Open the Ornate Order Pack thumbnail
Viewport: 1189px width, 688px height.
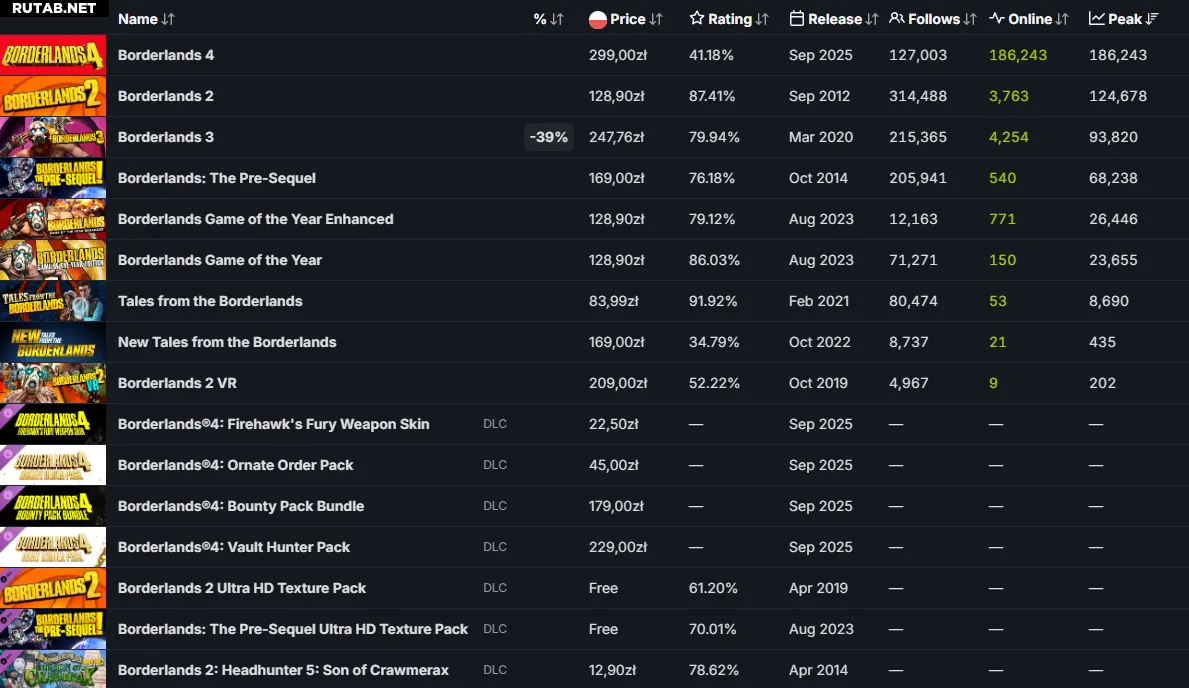(x=53, y=464)
